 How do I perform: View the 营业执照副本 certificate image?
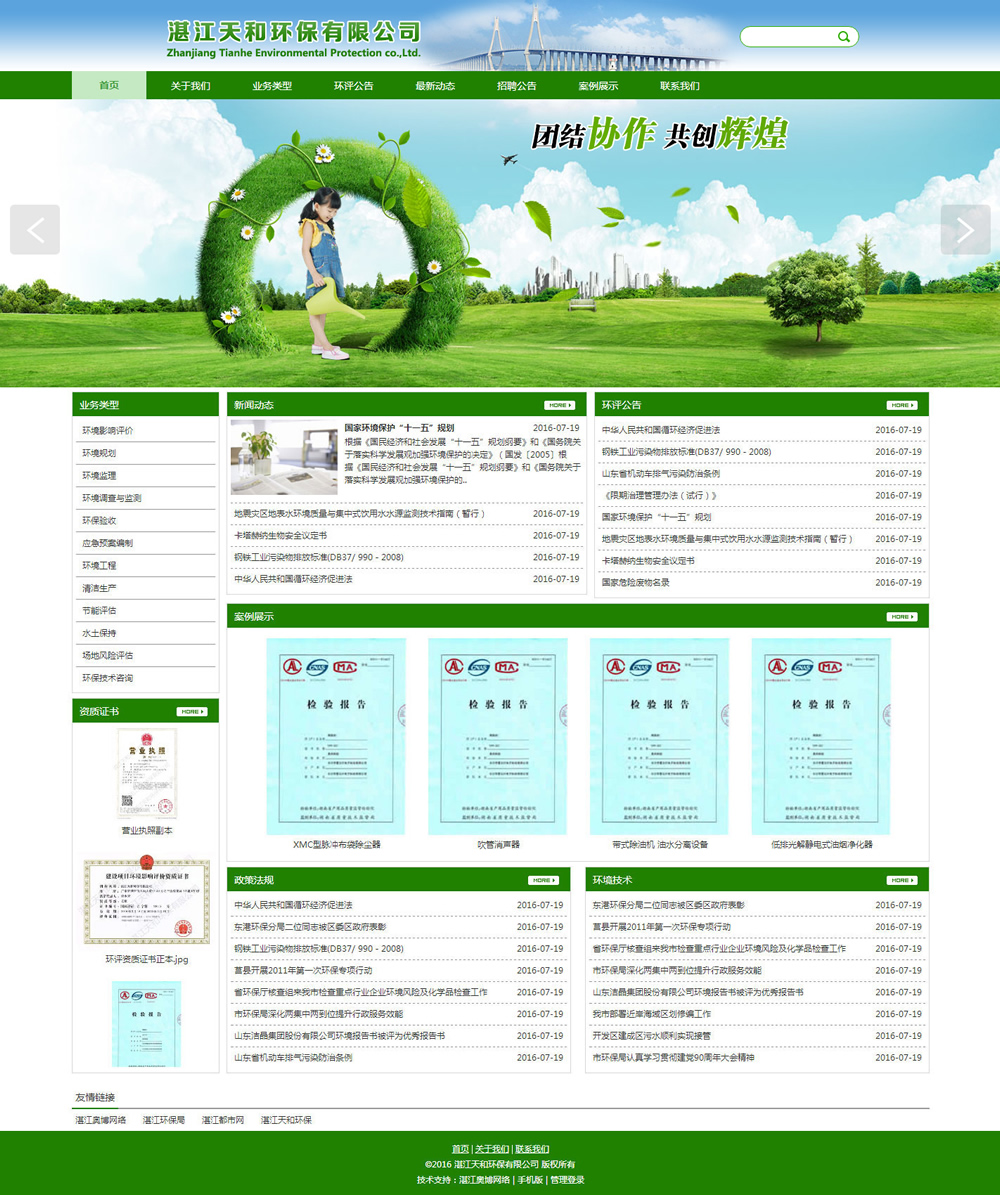[x=147, y=773]
